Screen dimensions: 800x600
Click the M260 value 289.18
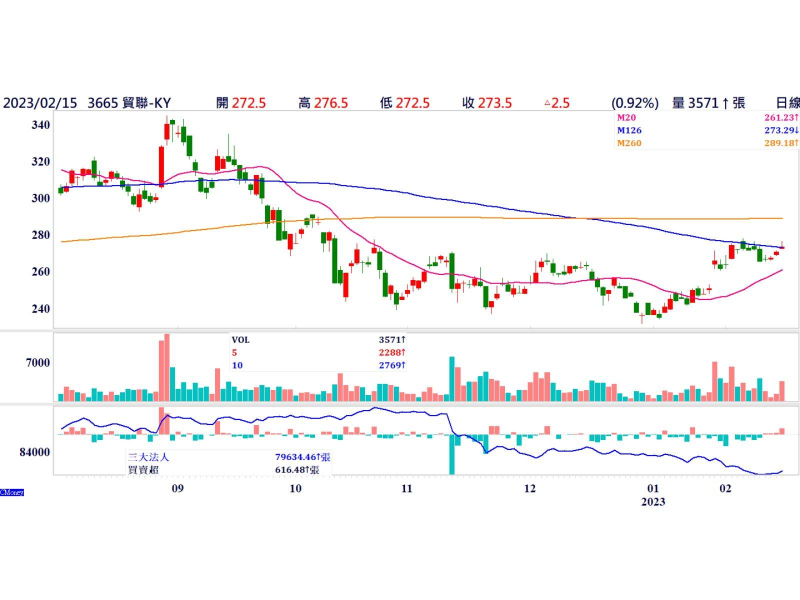pos(781,143)
